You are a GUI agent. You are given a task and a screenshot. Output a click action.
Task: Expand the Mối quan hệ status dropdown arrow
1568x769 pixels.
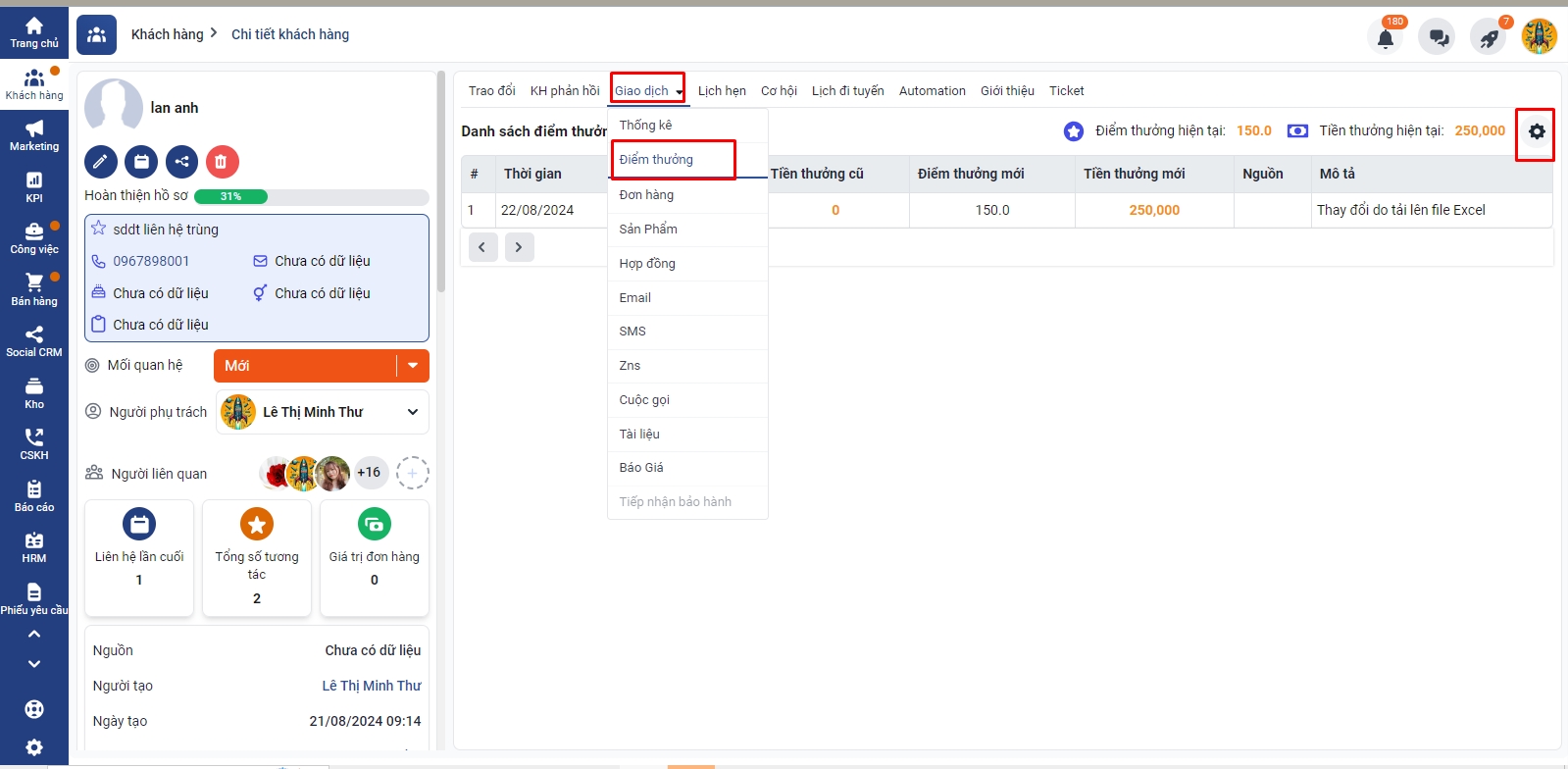pyautogui.click(x=413, y=366)
